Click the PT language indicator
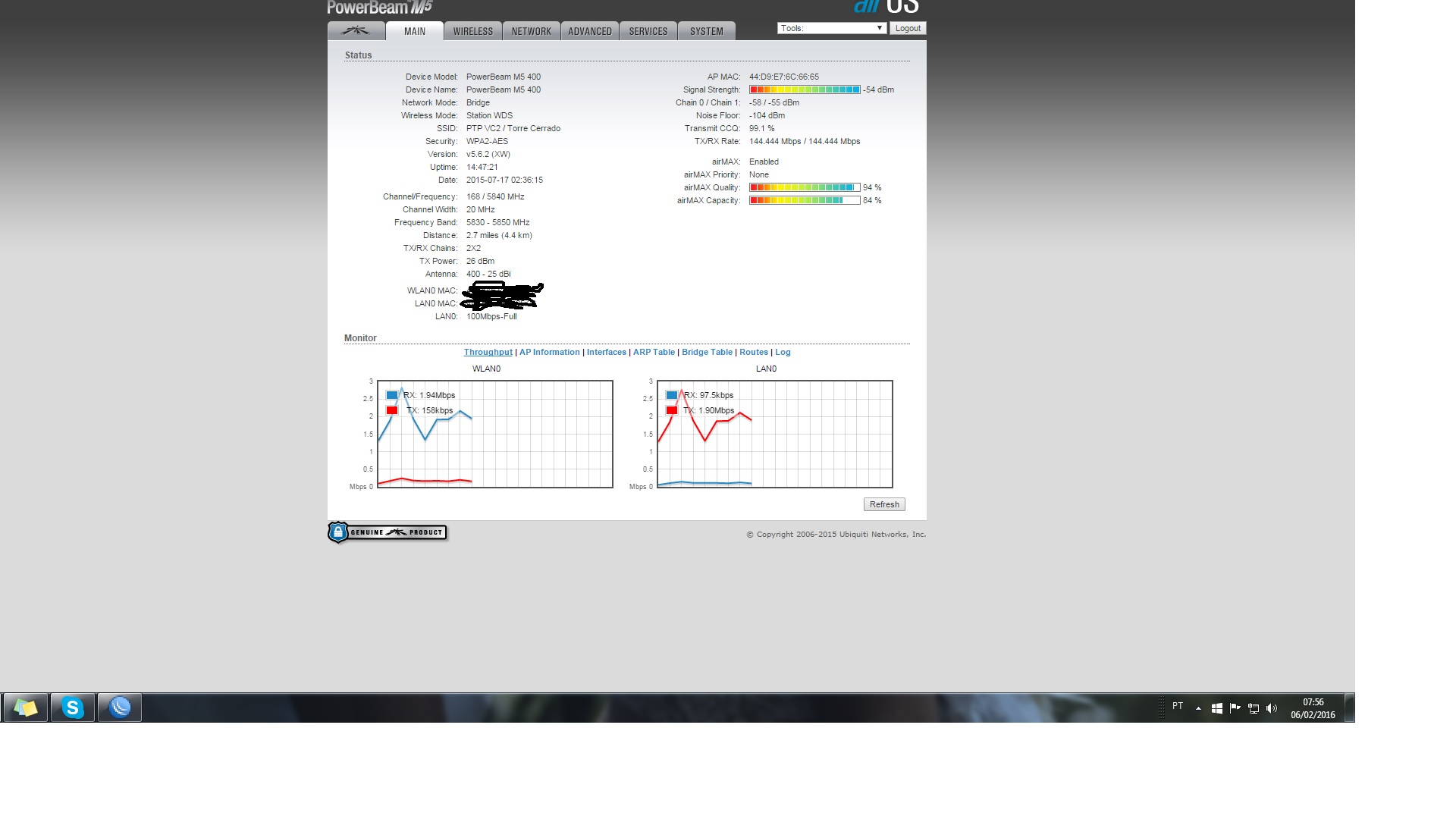This screenshot has height=819, width=1456. point(1178,706)
